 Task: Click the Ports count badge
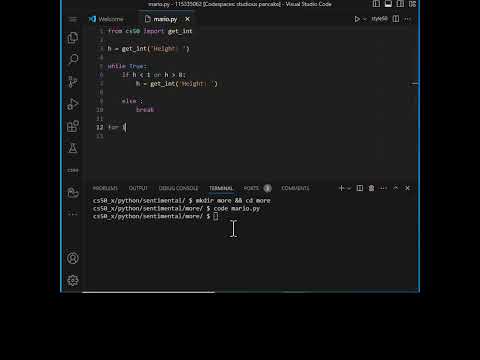pyautogui.click(x=267, y=188)
